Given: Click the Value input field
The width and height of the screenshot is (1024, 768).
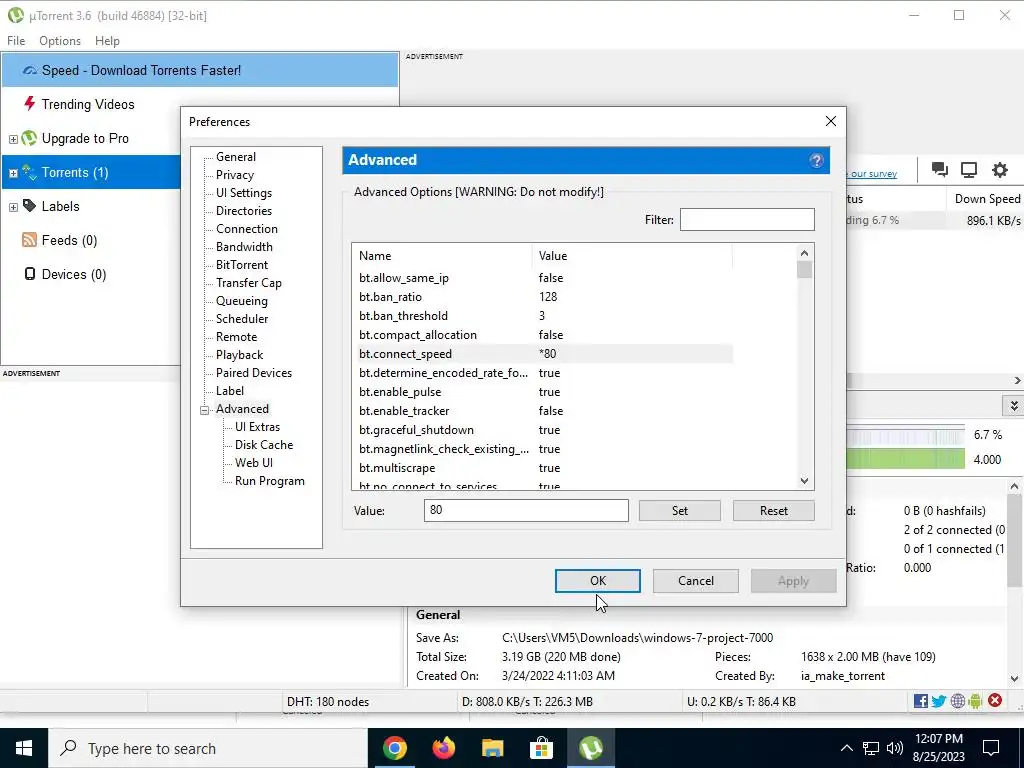Looking at the screenshot, I should (526, 510).
